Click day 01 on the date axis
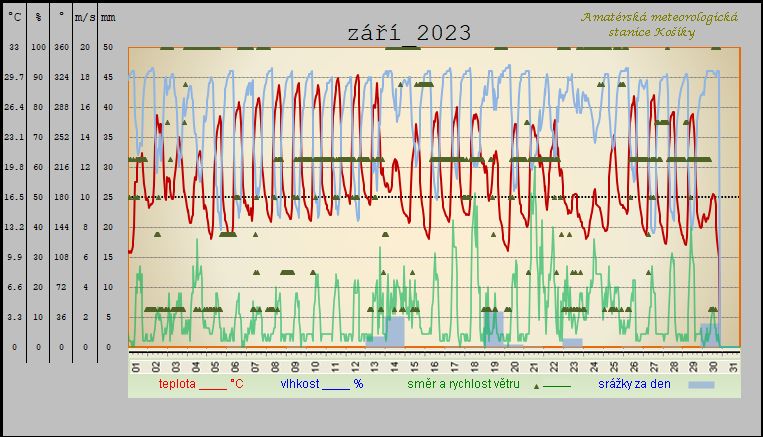The height and width of the screenshot is (437, 763). [136, 367]
